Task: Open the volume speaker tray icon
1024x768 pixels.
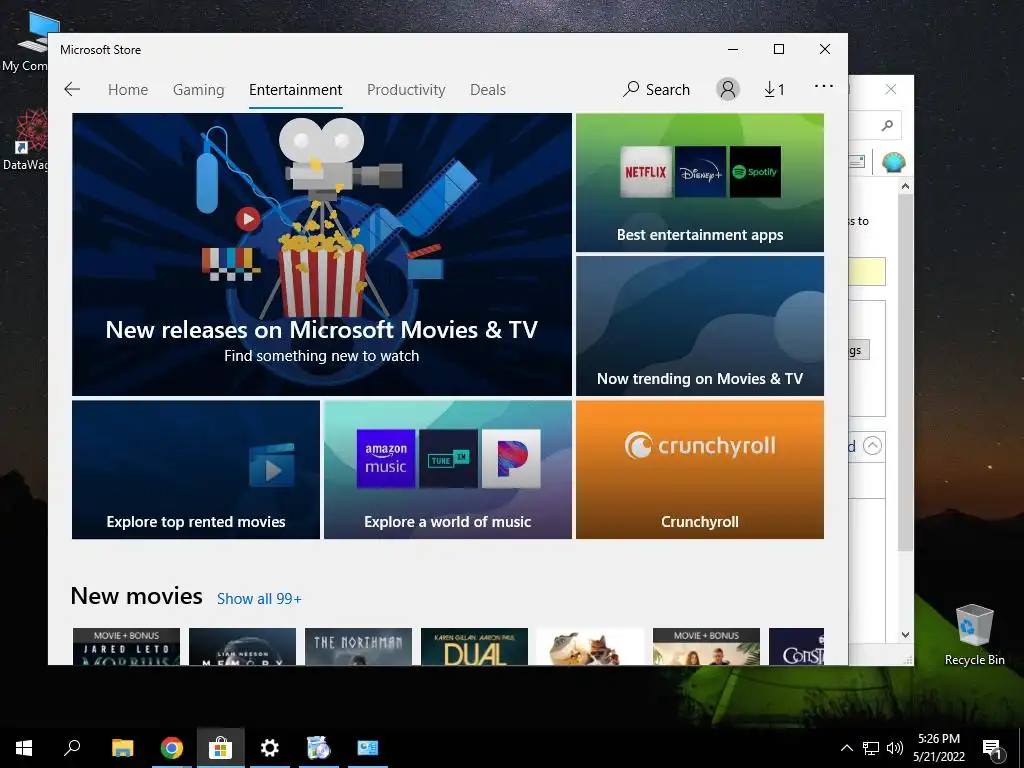Action: coord(895,748)
